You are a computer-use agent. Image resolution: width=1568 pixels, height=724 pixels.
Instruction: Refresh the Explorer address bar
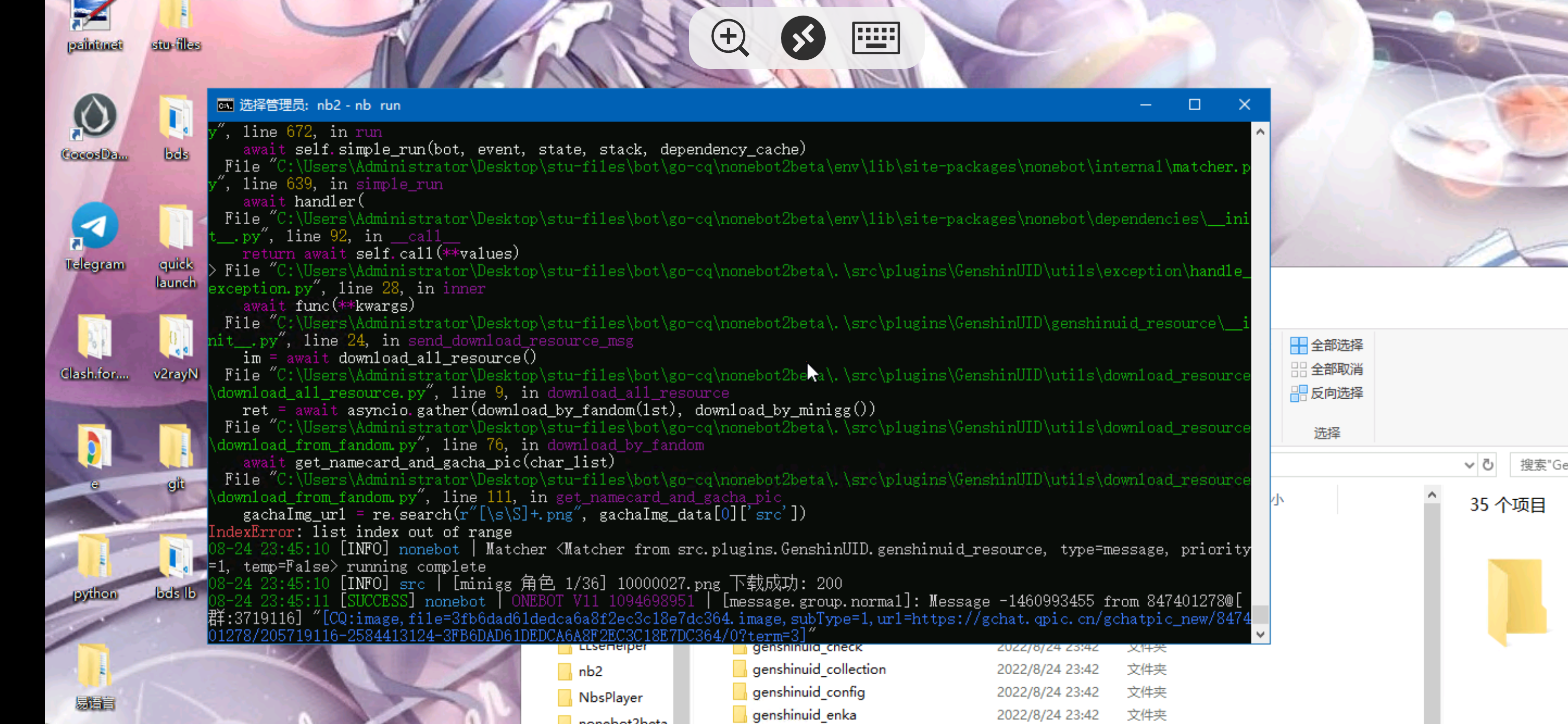pos(1488,465)
